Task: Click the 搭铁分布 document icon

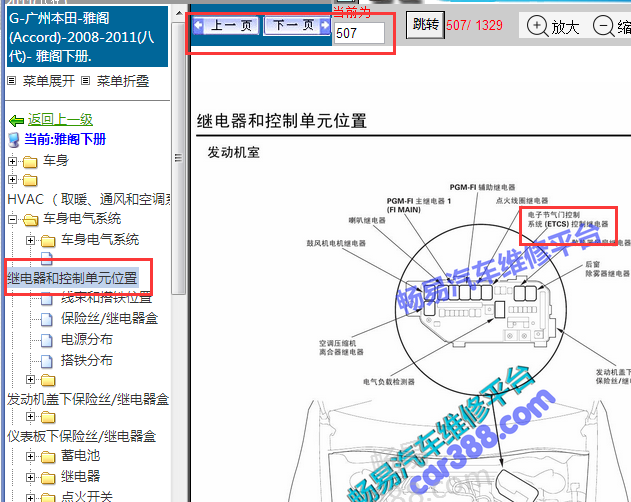Action: [x=47, y=361]
